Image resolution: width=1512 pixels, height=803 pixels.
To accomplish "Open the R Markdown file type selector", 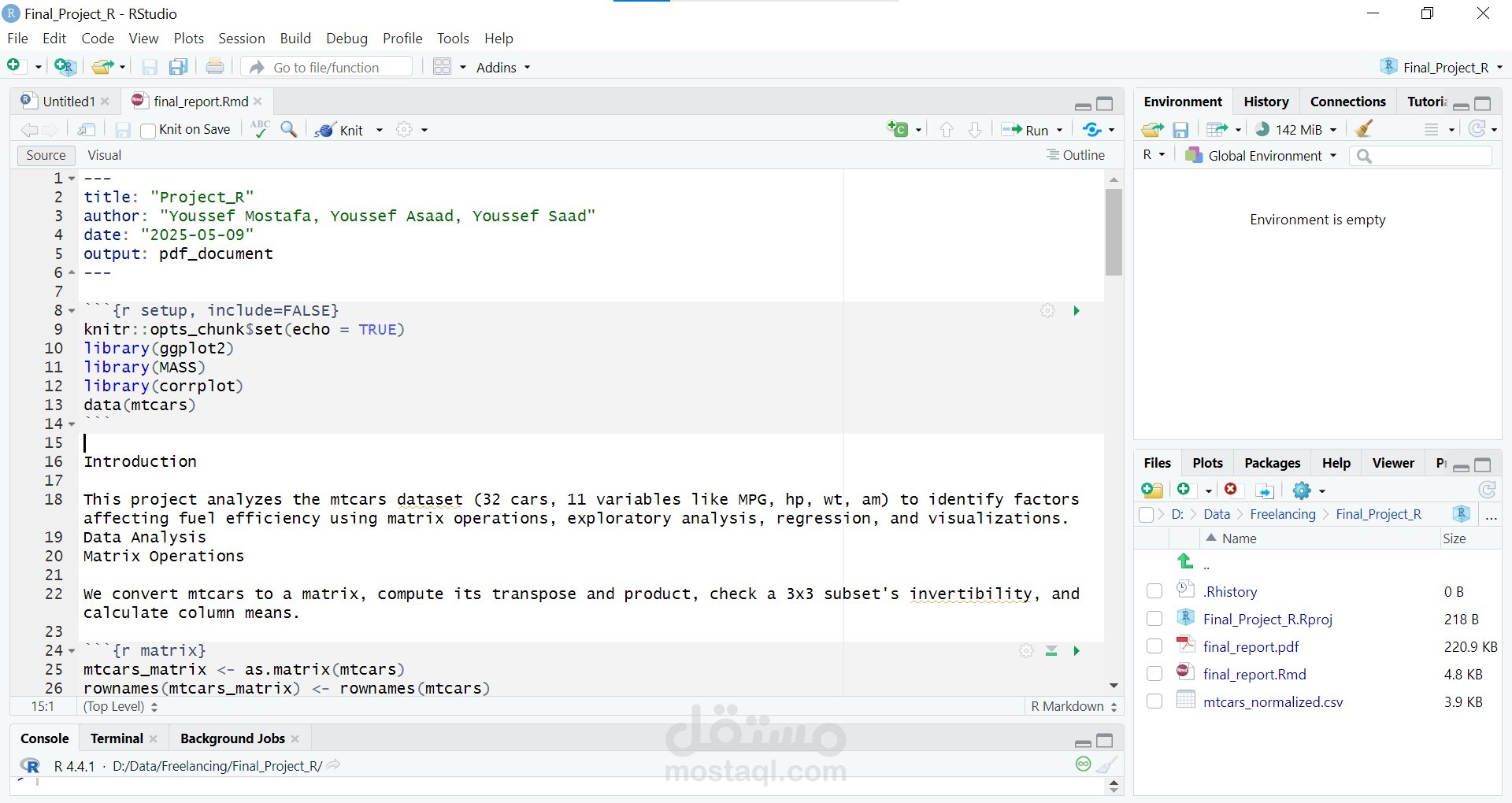I will click(x=1074, y=706).
